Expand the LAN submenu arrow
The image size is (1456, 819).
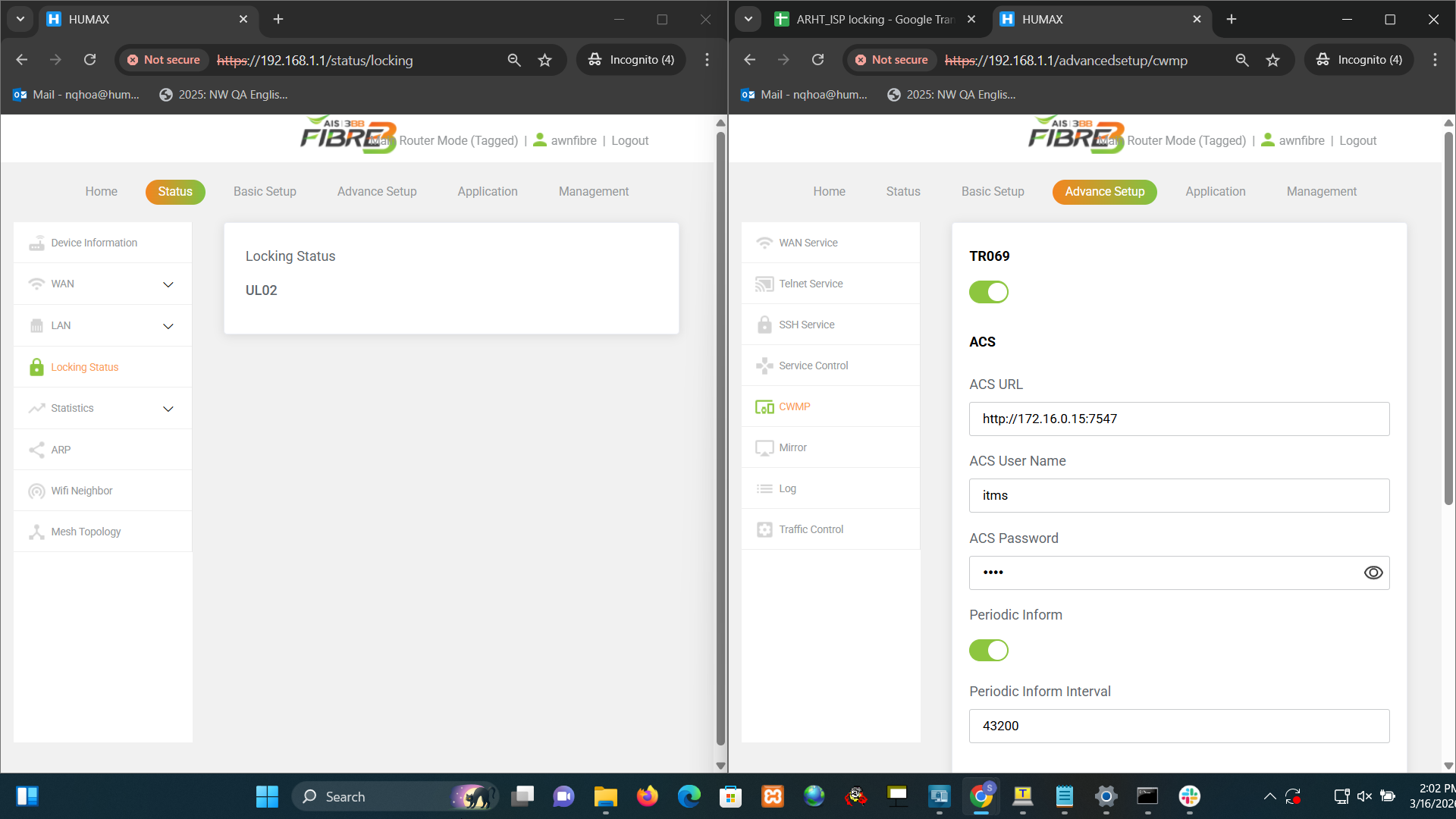[168, 326]
